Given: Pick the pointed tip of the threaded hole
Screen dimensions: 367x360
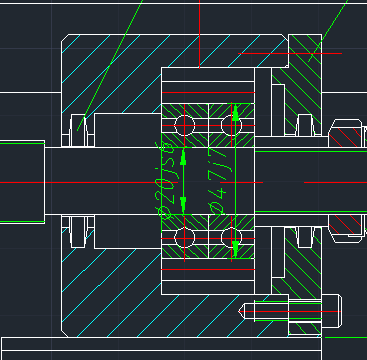Looking at the screenshot, I should coord(242,311).
